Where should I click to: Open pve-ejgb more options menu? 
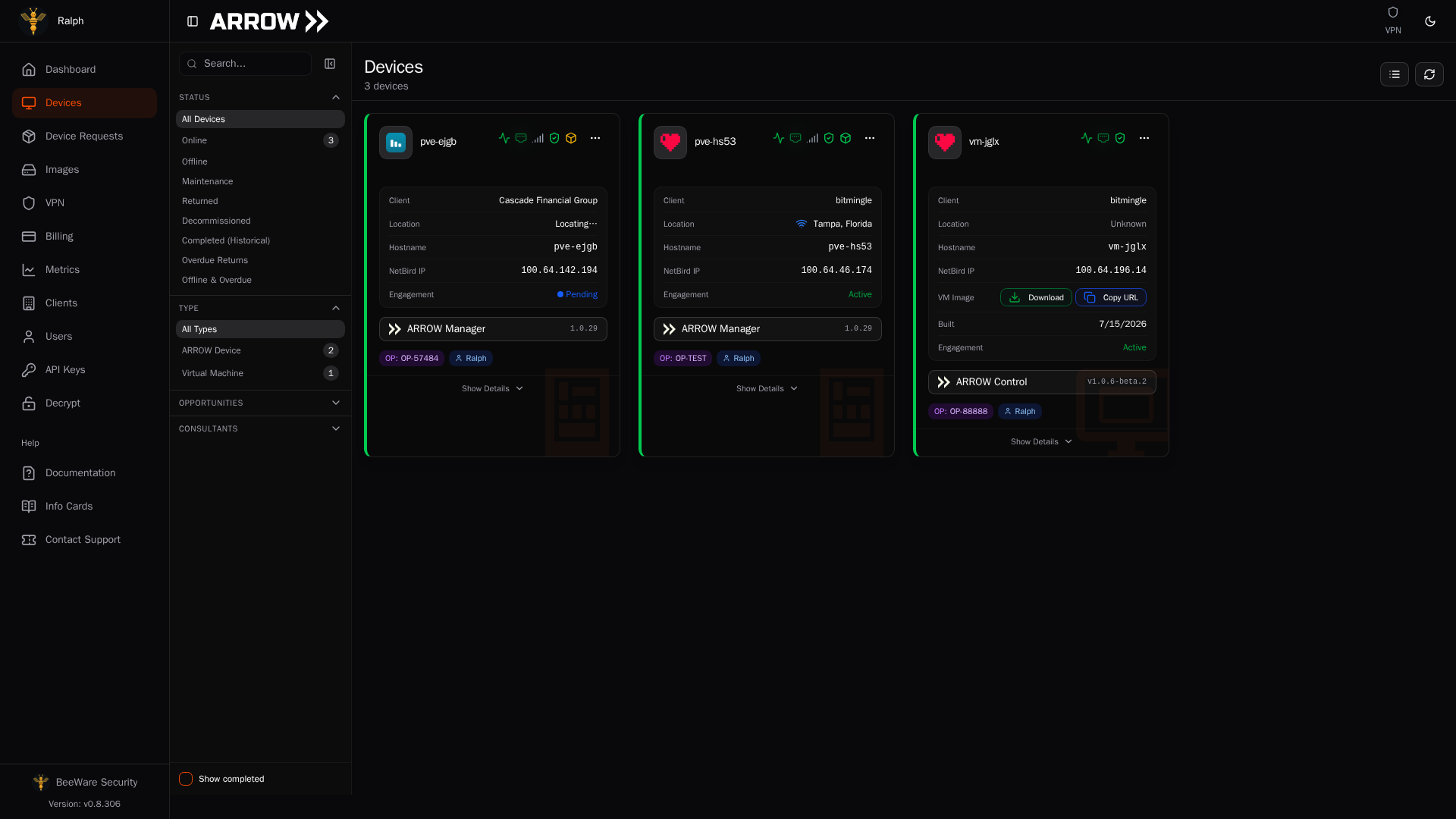pyautogui.click(x=595, y=138)
